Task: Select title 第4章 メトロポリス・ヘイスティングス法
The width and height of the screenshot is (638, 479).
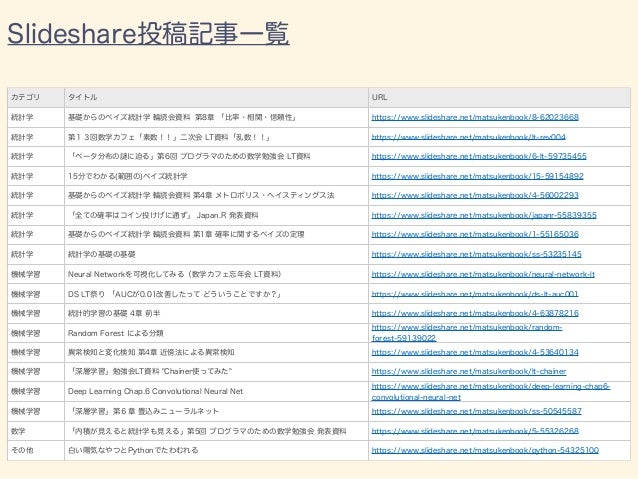Action: click(201, 195)
